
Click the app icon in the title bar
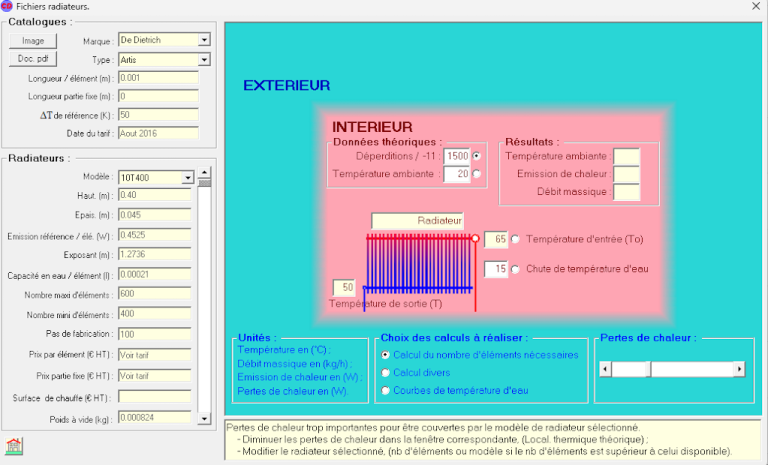point(6,6)
